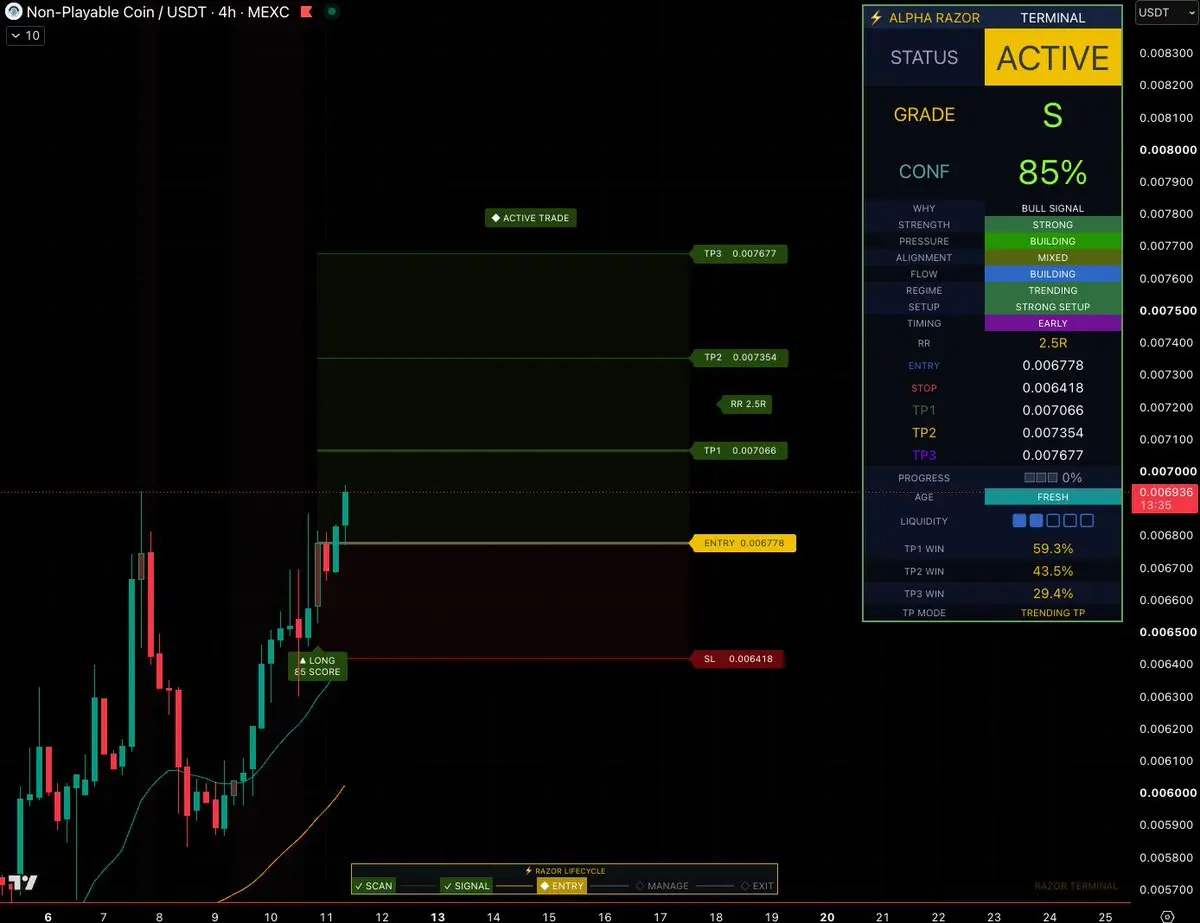Image resolution: width=1200 pixels, height=923 pixels.
Task: Click the STRONG SETUP cell
Action: pos(1053,307)
